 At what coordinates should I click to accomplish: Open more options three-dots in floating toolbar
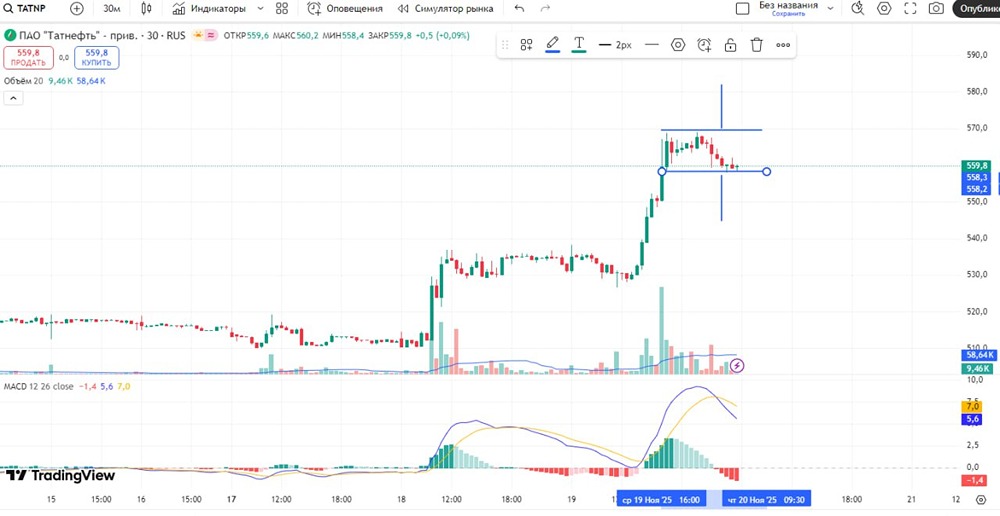[783, 45]
